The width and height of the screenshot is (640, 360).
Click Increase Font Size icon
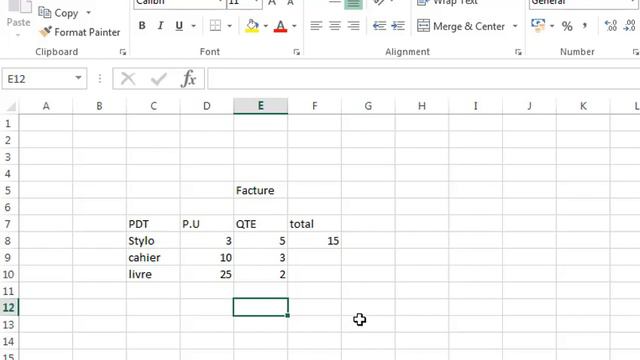point(272,3)
